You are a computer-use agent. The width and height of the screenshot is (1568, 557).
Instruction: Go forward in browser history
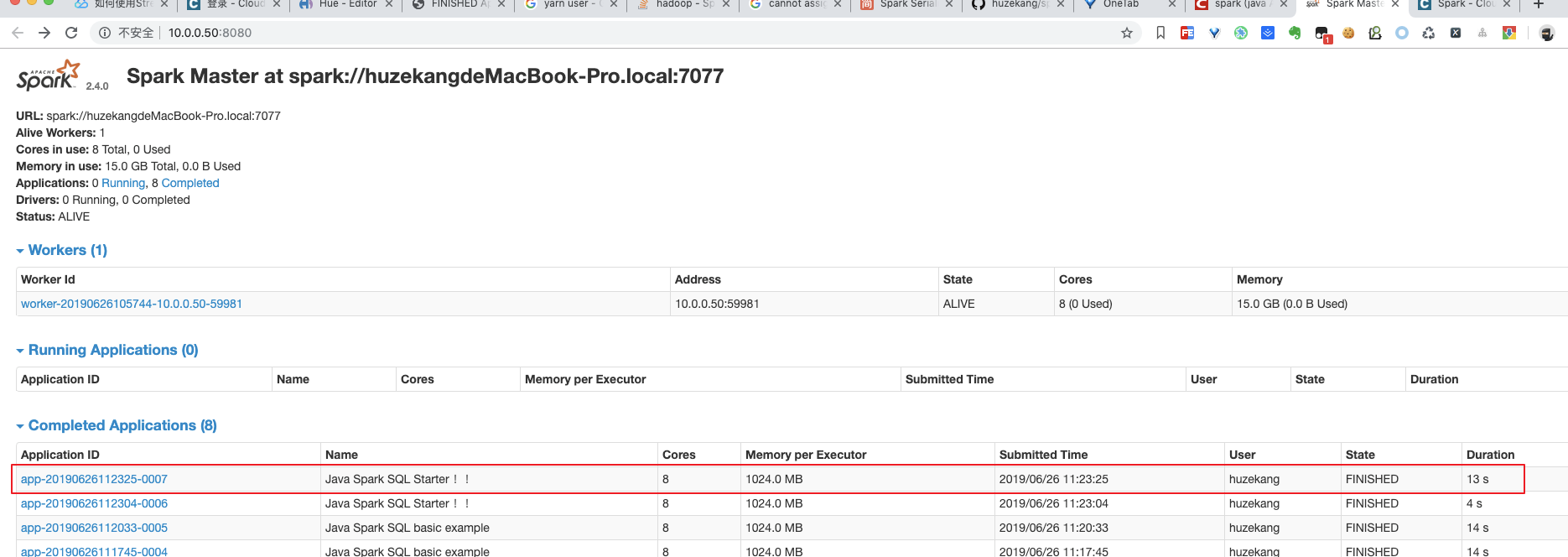(44, 33)
